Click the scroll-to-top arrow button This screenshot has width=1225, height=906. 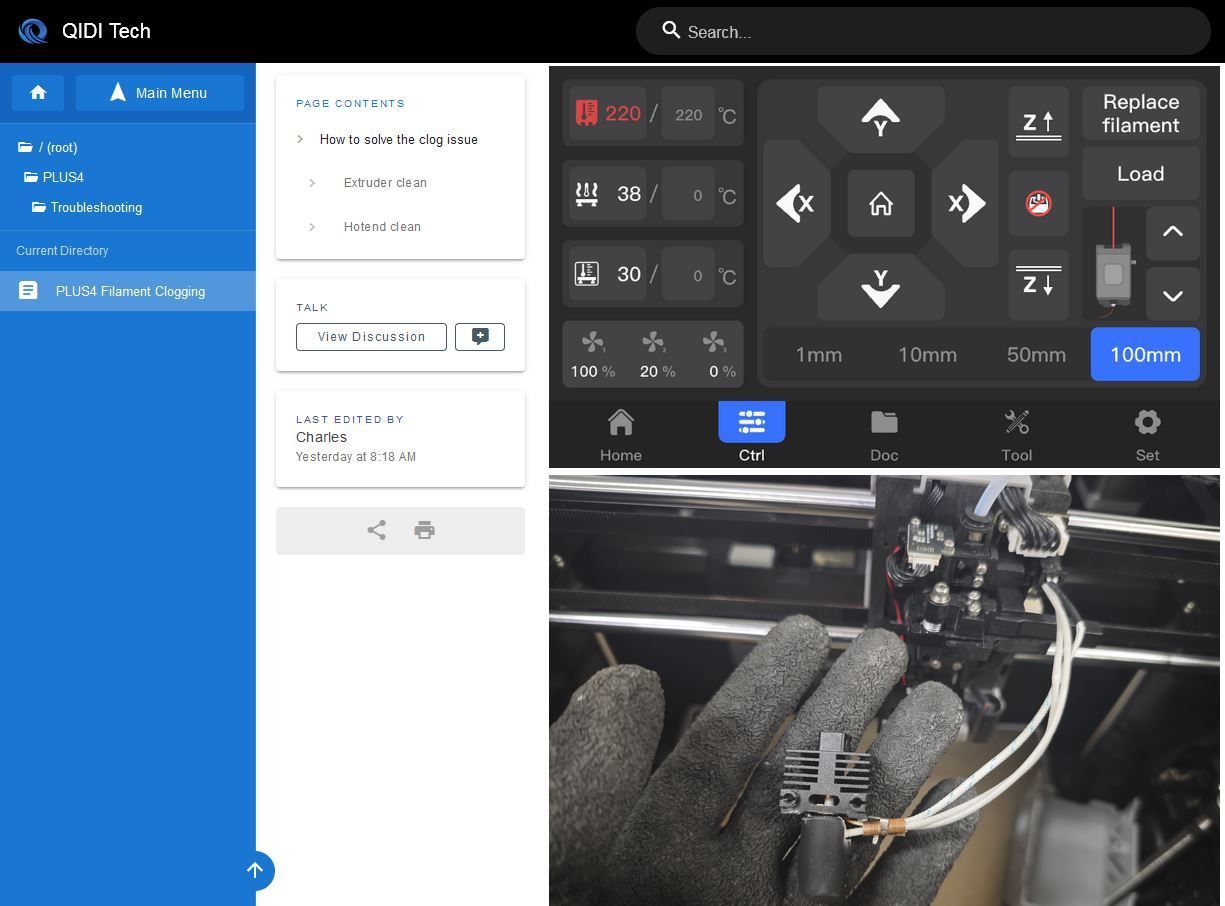255,870
